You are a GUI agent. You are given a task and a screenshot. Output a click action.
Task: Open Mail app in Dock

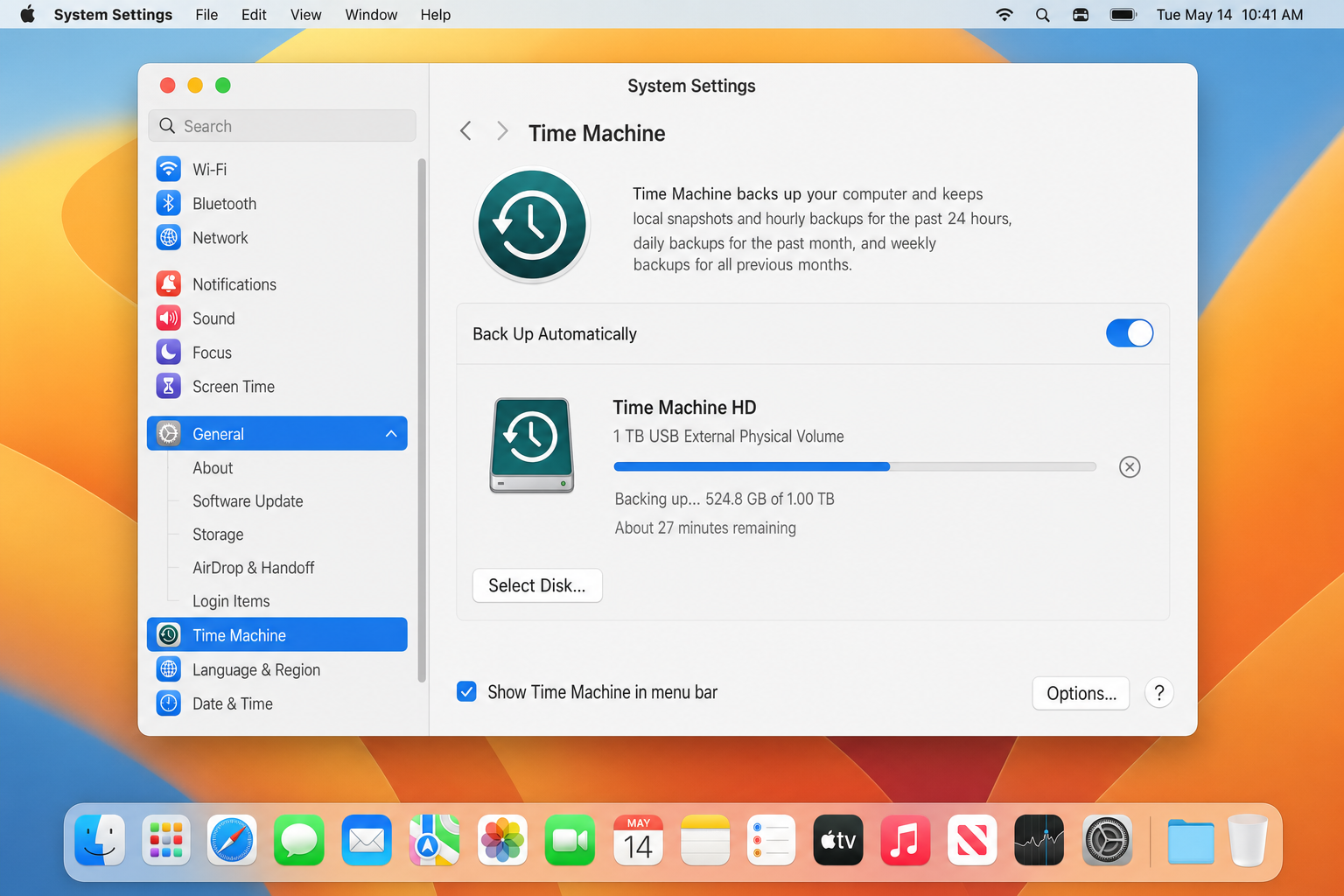(x=367, y=840)
